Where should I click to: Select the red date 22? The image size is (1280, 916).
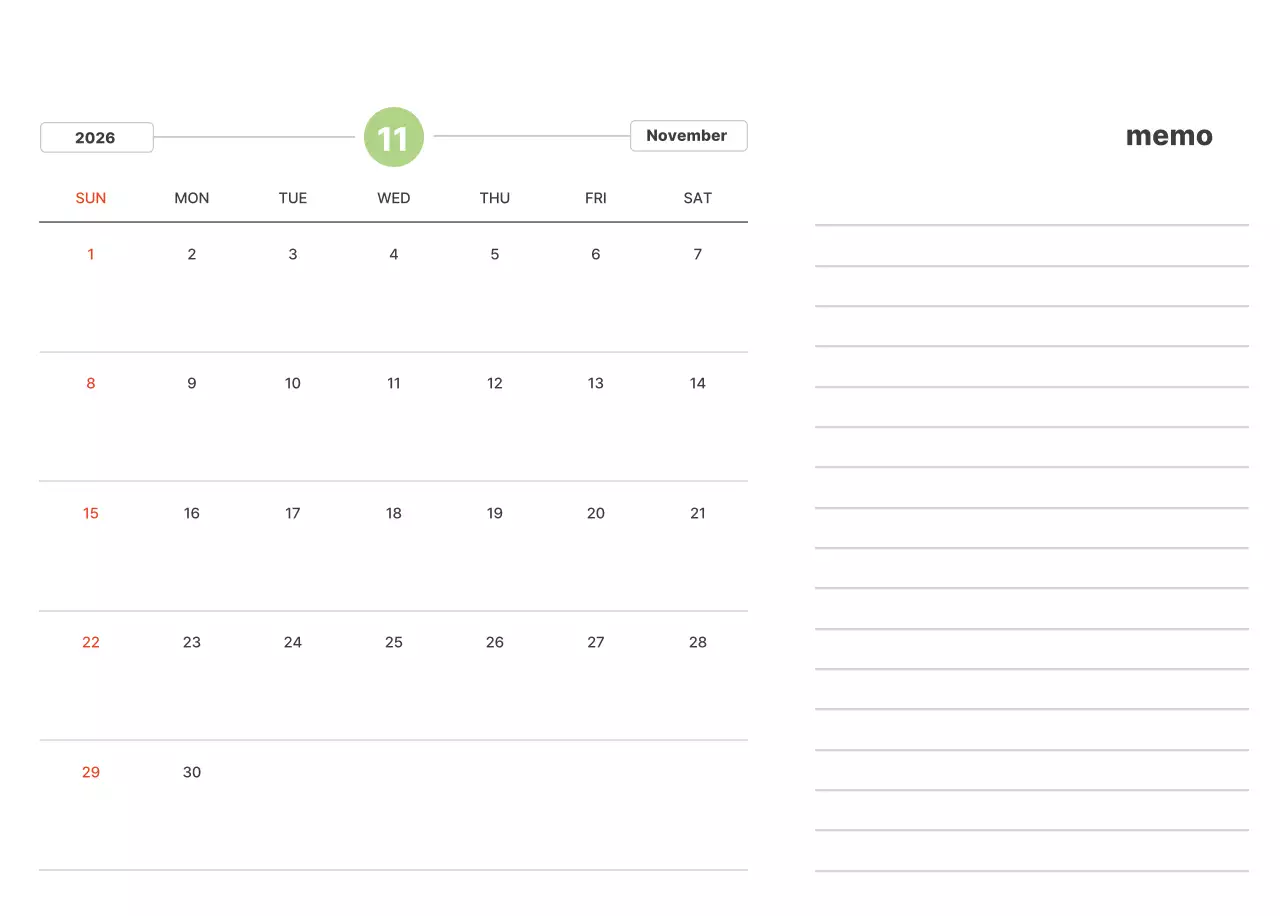(x=91, y=642)
